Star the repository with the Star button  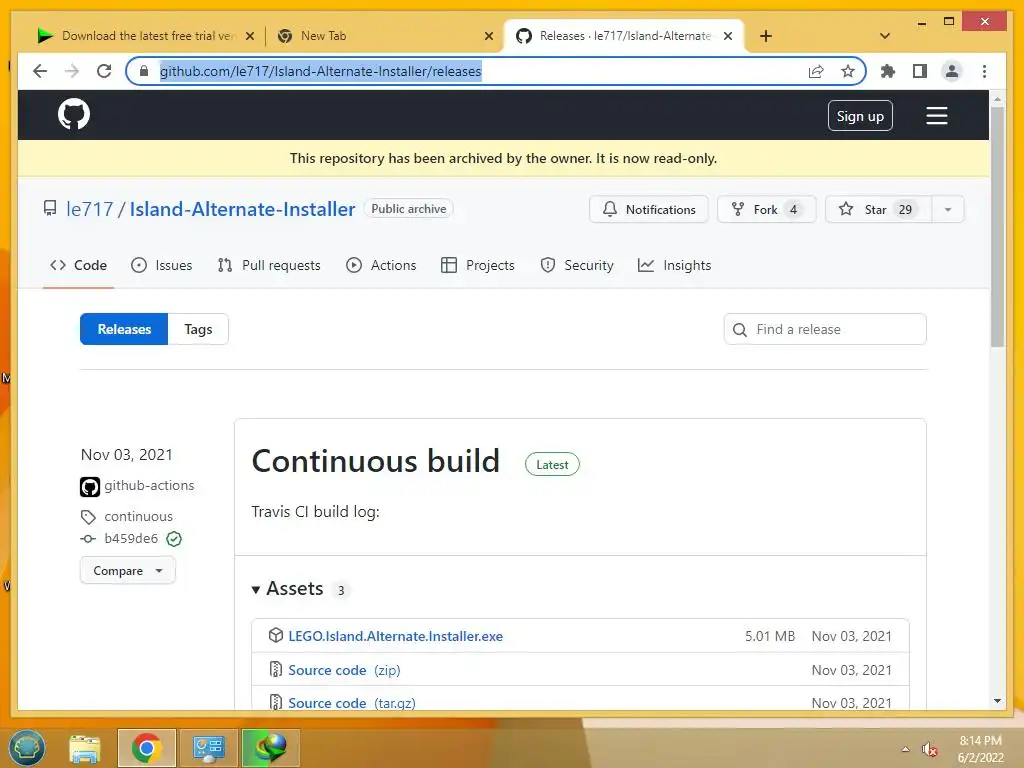[x=878, y=209]
